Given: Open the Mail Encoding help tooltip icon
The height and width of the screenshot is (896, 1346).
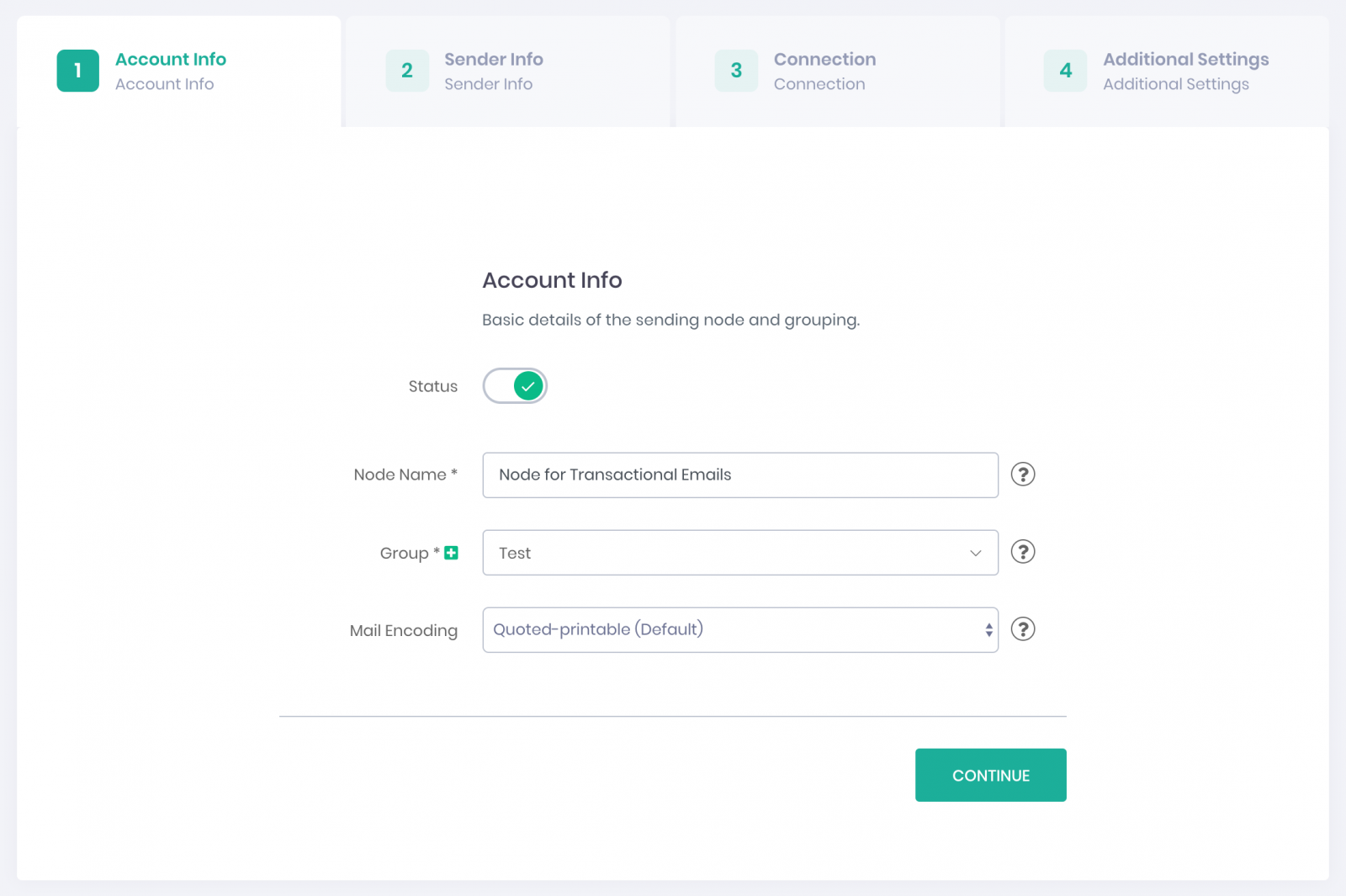Looking at the screenshot, I should pos(1022,629).
